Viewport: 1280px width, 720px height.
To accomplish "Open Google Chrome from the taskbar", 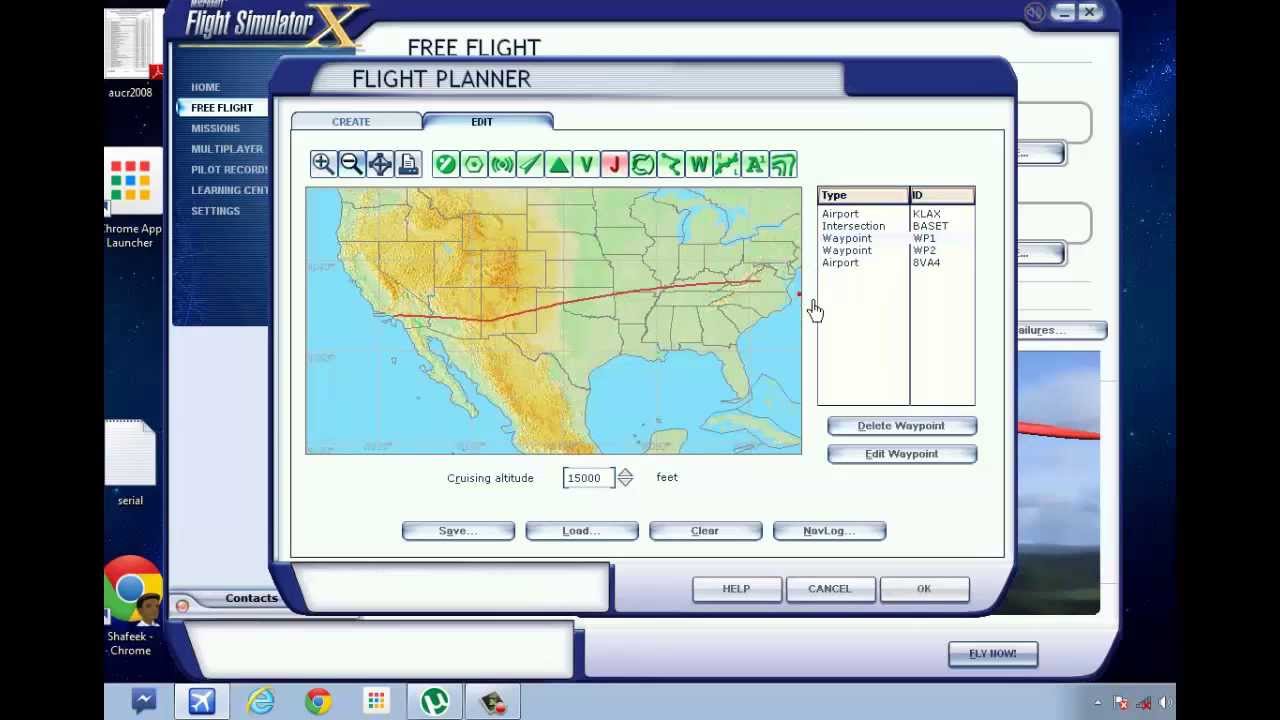I will click(318, 701).
